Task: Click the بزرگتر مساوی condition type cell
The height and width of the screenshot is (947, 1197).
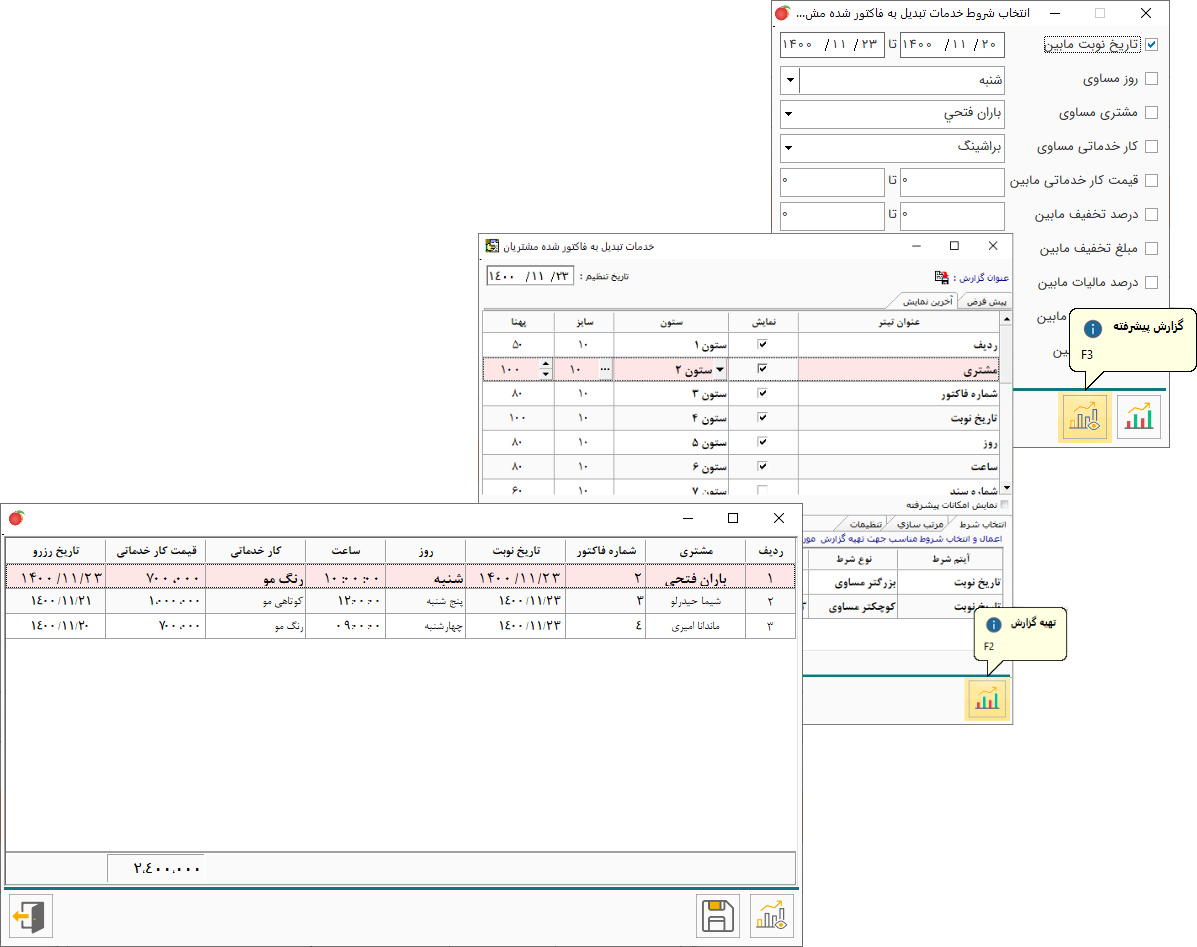Action: [x=853, y=582]
